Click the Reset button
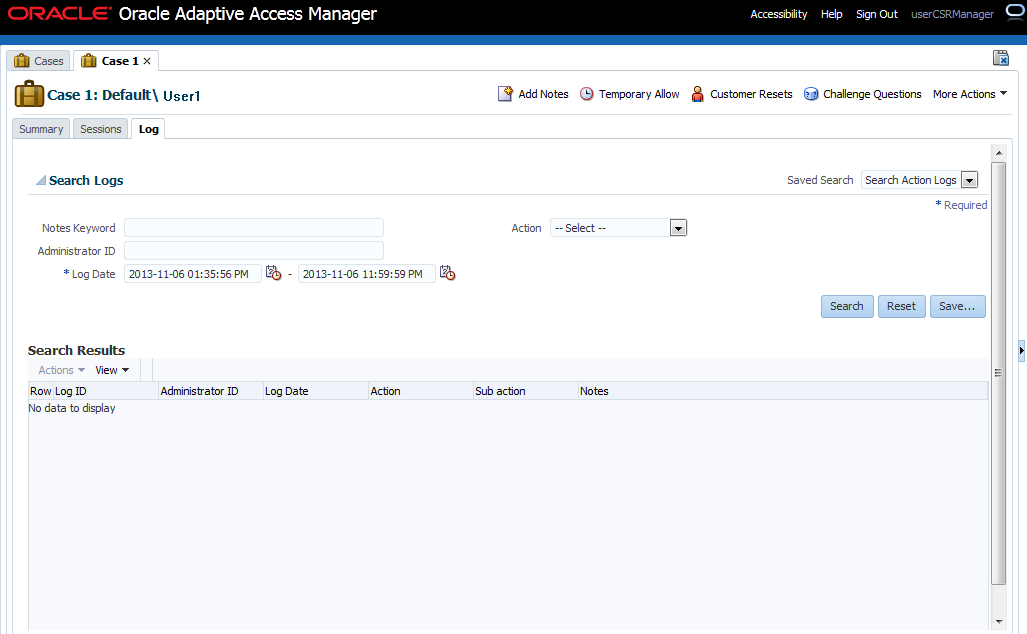Image resolution: width=1027 pixels, height=634 pixels. tap(901, 306)
